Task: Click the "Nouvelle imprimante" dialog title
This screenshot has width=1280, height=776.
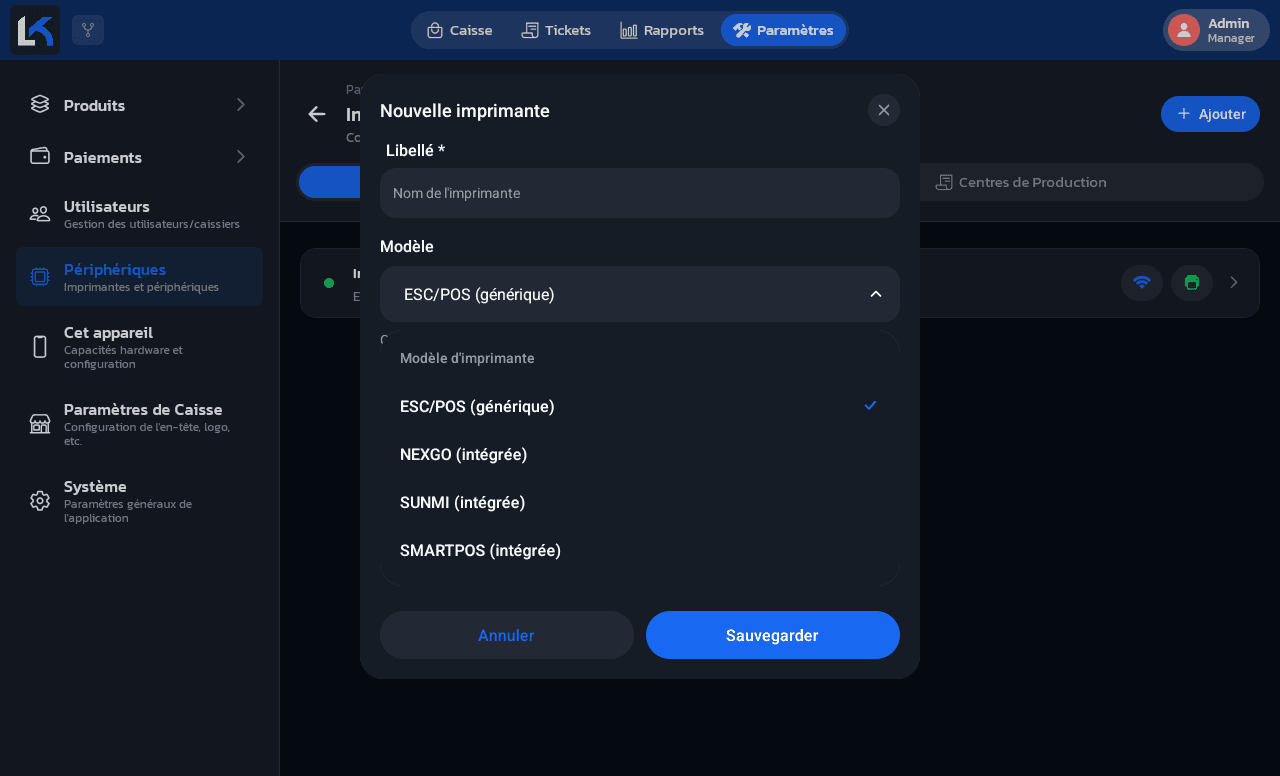Action: point(465,111)
